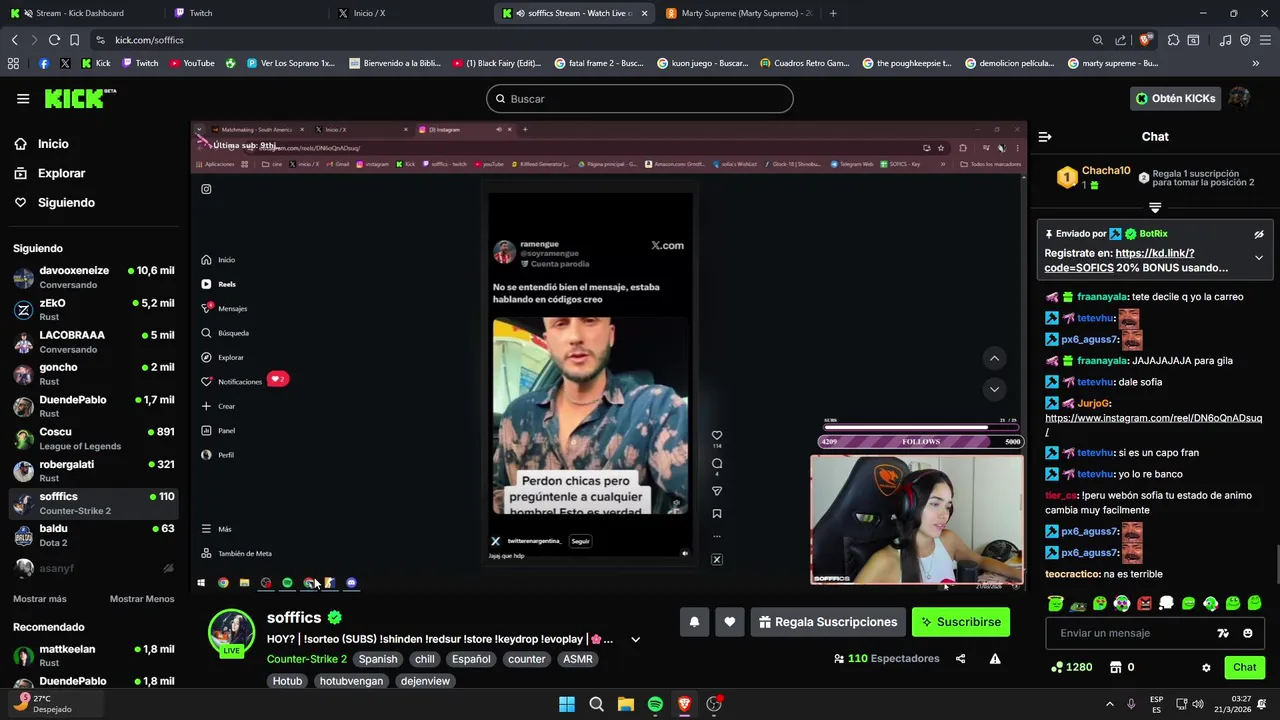The height and width of the screenshot is (720, 1280).
Task: Open the 7TV emote menu
Action: 1222,633
